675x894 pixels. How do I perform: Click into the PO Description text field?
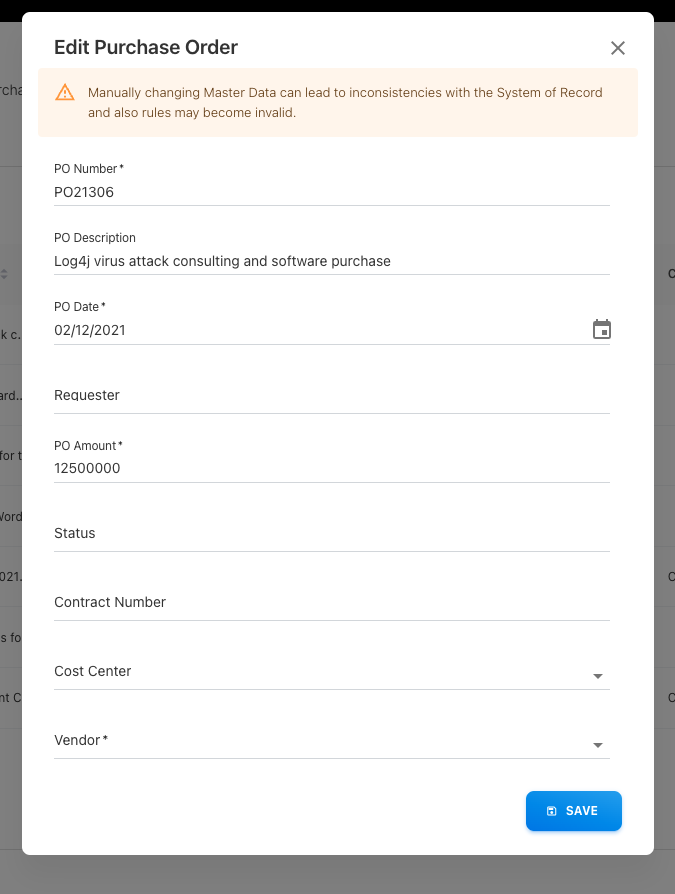click(330, 261)
